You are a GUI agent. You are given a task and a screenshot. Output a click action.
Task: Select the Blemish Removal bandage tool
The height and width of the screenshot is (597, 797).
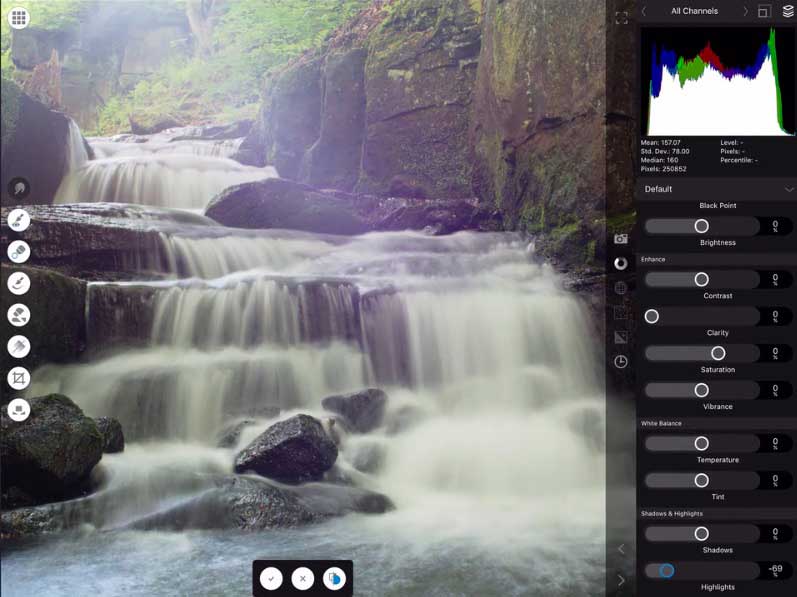(x=19, y=252)
